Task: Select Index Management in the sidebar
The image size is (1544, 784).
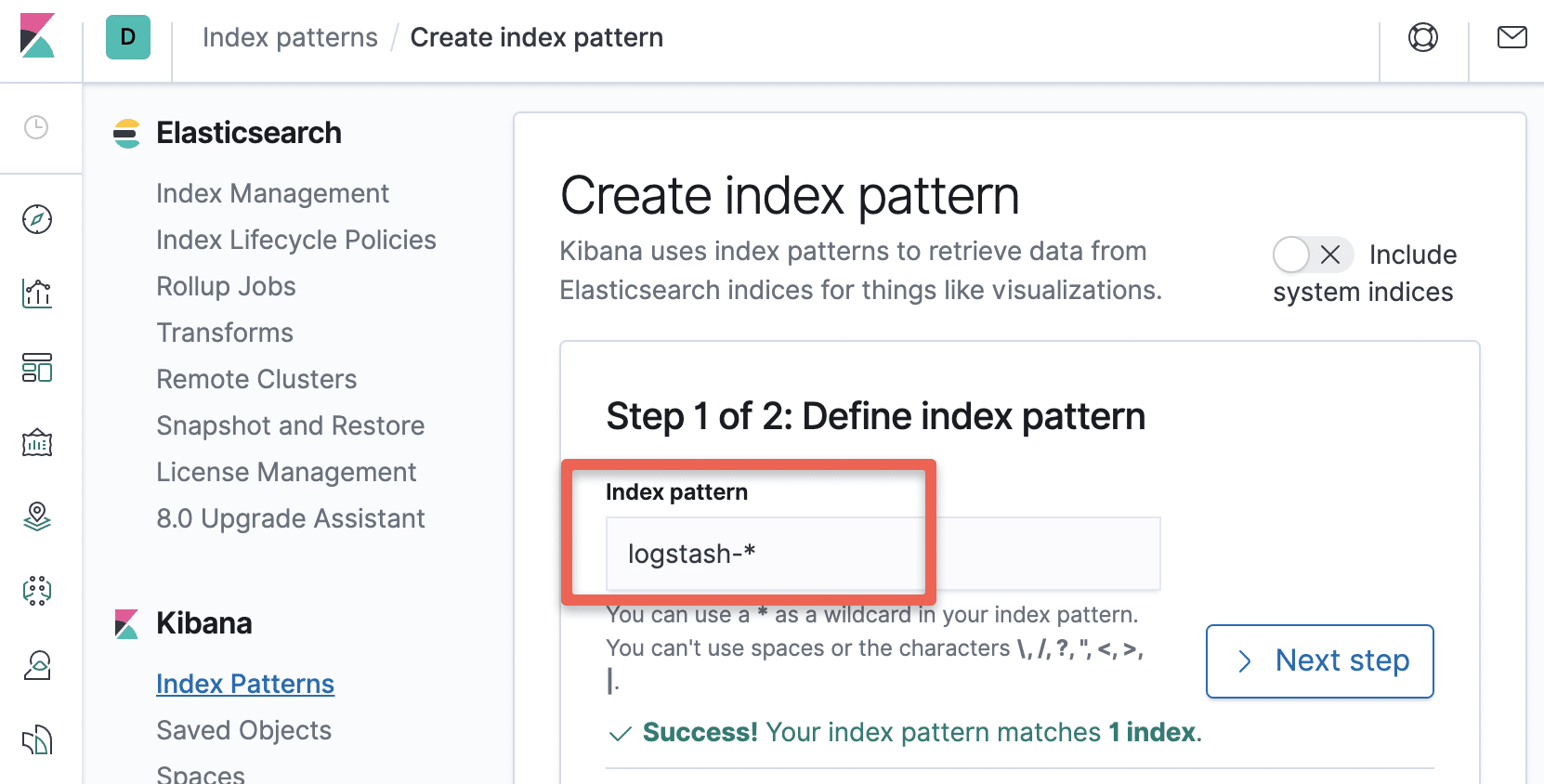Action: point(272,193)
